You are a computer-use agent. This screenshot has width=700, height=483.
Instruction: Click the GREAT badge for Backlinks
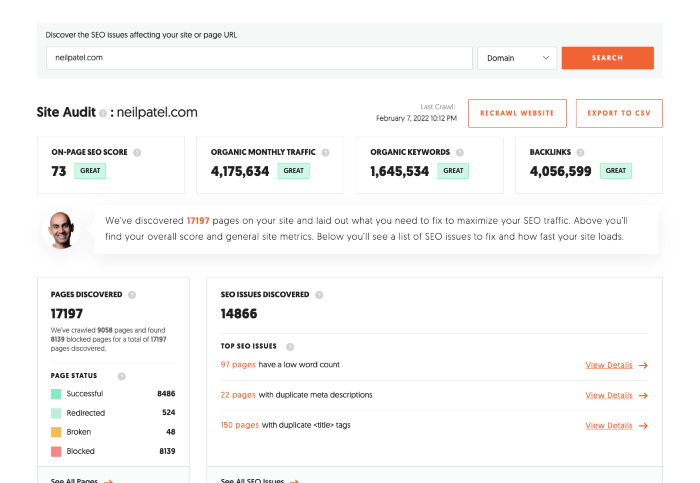click(x=616, y=171)
